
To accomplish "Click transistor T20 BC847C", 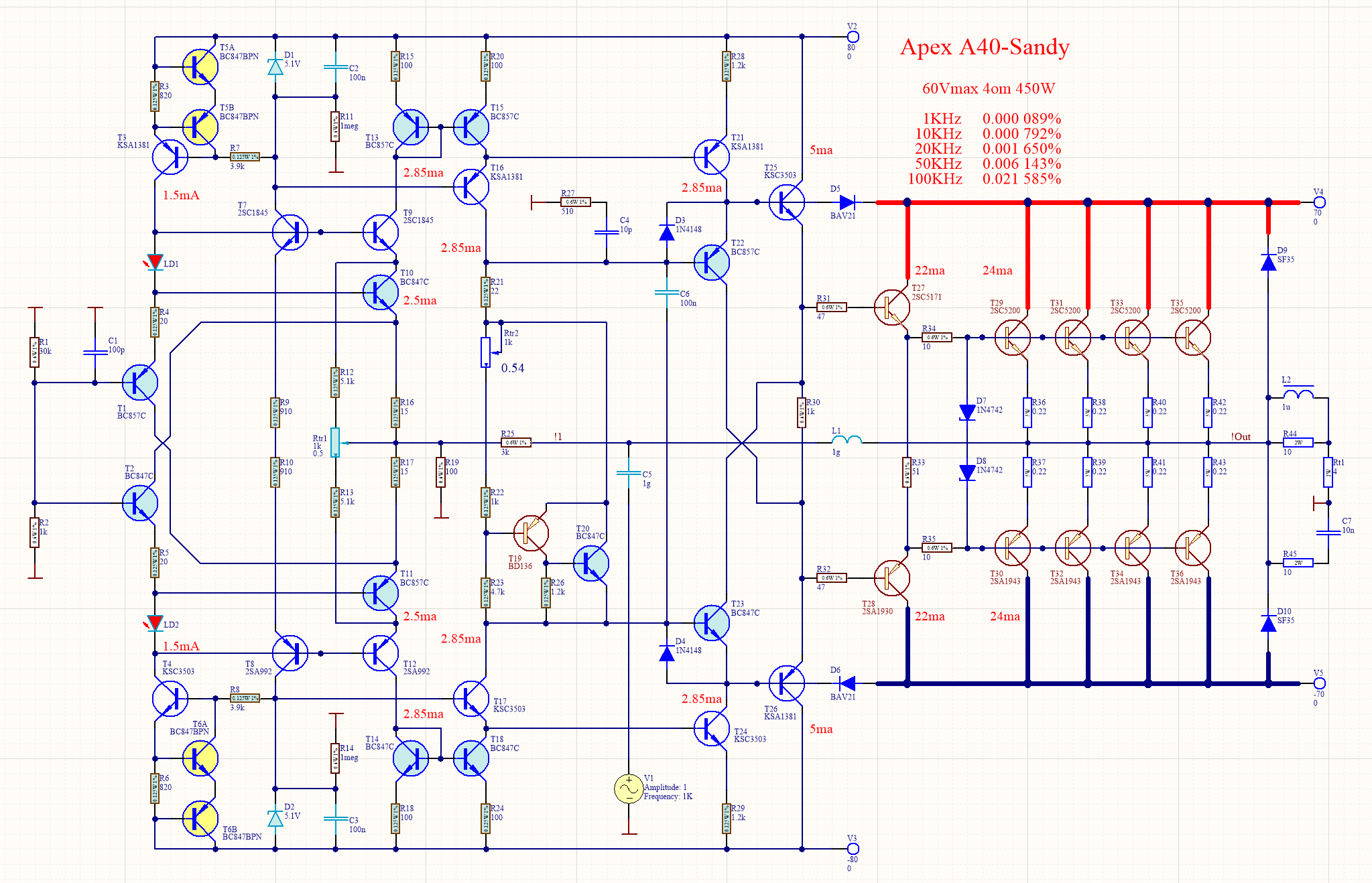I will [x=591, y=563].
